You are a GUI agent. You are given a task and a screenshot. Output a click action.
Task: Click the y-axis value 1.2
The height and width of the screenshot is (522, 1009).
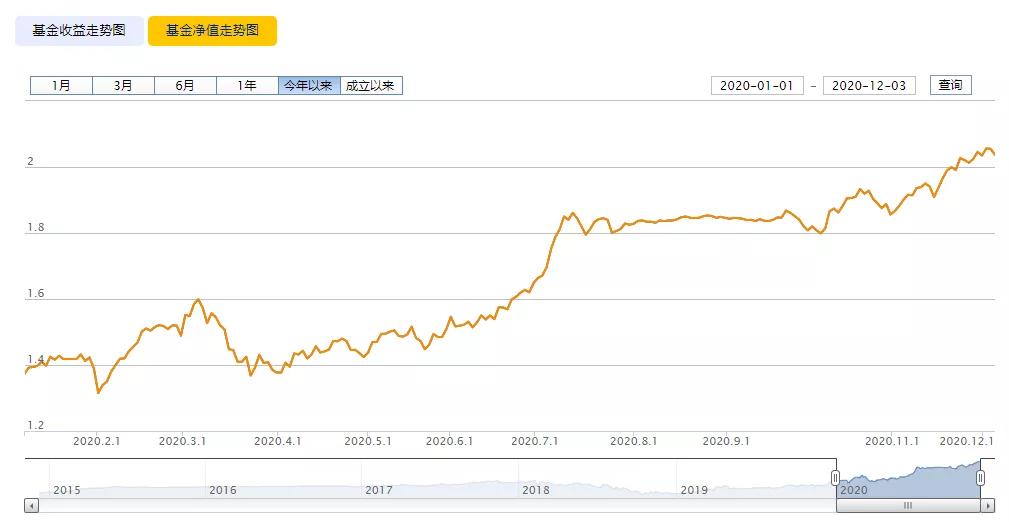coord(35,425)
